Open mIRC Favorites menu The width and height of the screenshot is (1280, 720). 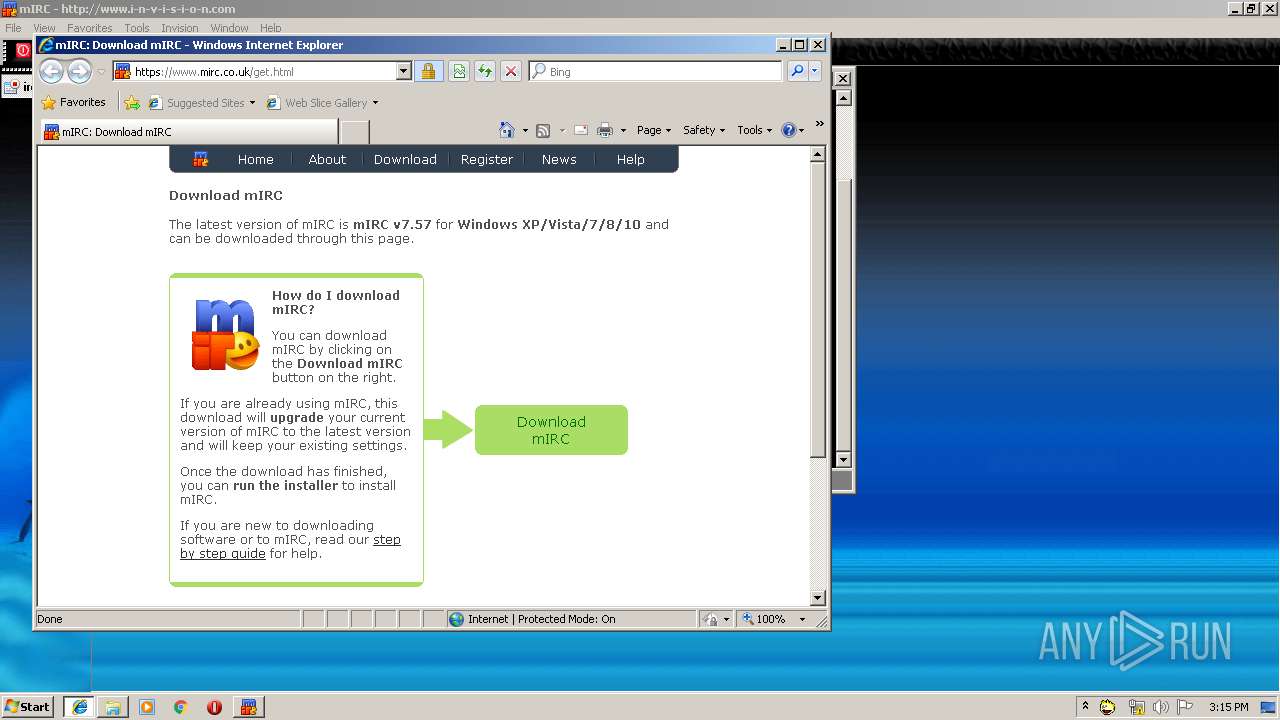(x=90, y=28)
